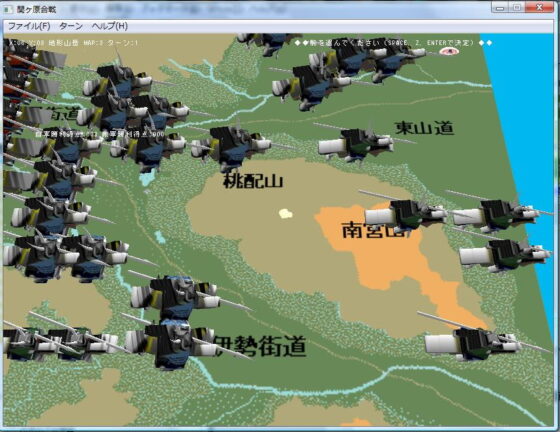
Task: Minimize the 関ヶ原合戦 window
Action: tap(500, 7)
